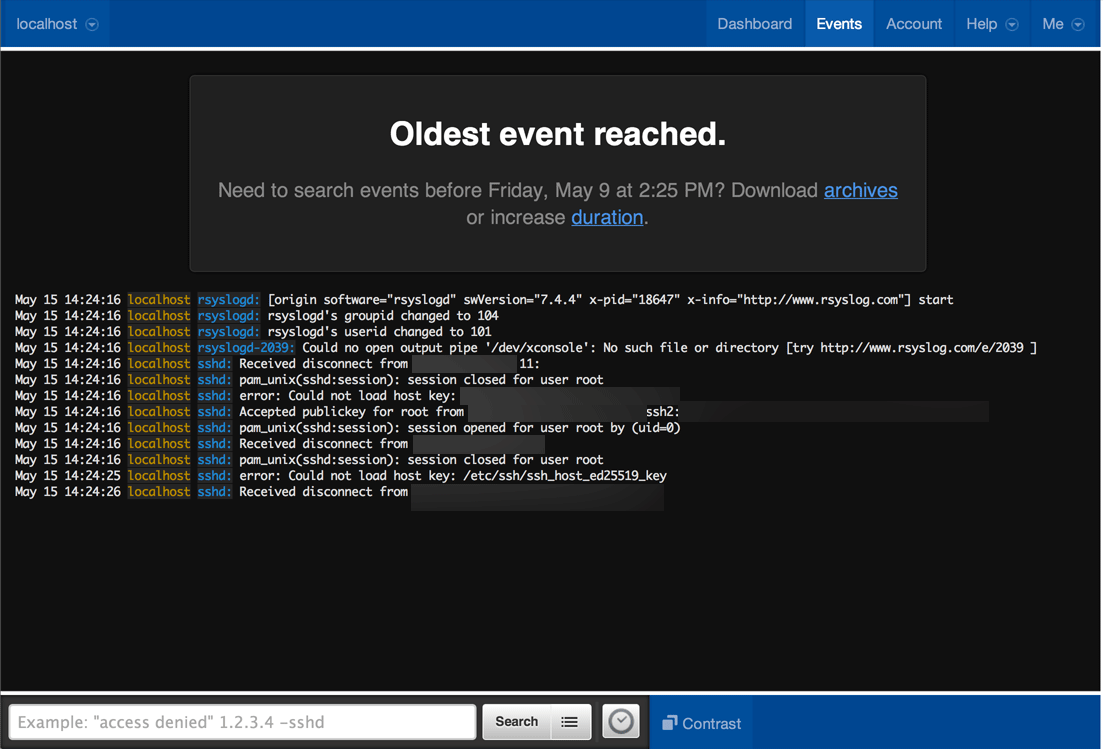This screenshot has width=1103, height=749.
Task: Click the Contrast squares icon
Action: tap(670, 722)
